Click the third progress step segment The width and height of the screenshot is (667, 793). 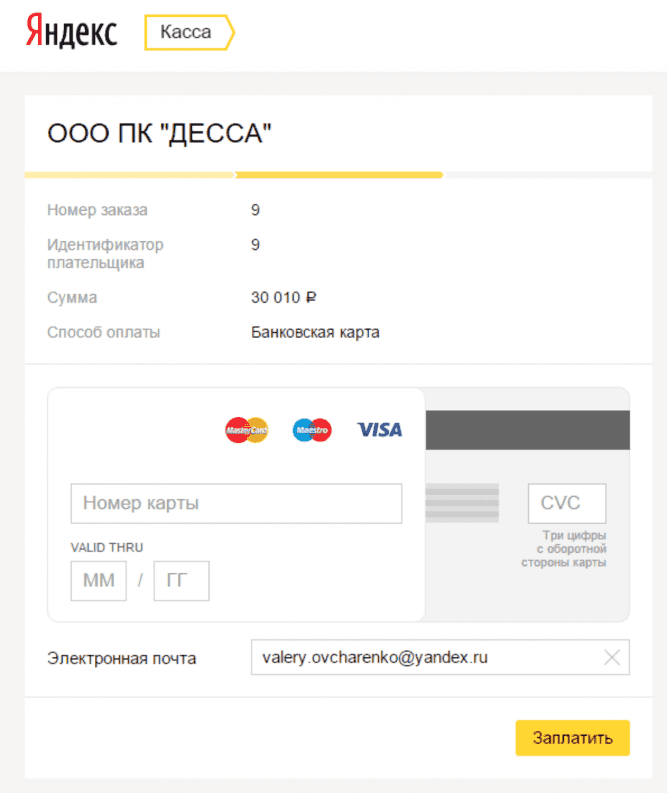coord(548,175)
